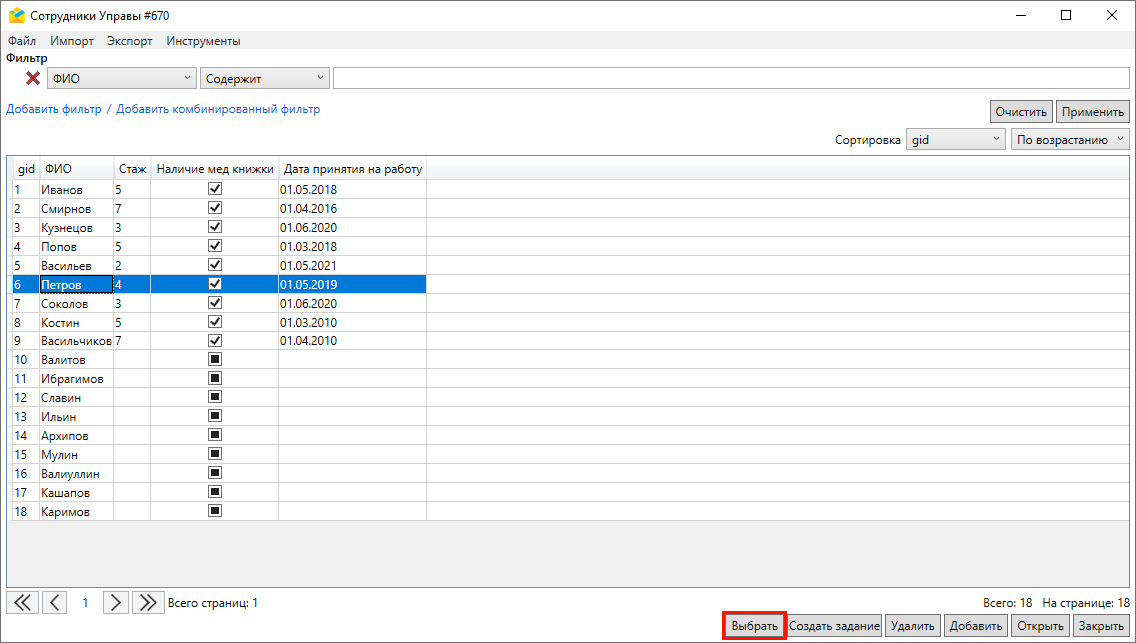This screenshot has width=1136, height=643.
Task: Open the Инструменты menu
Action: tap(203, 41)
